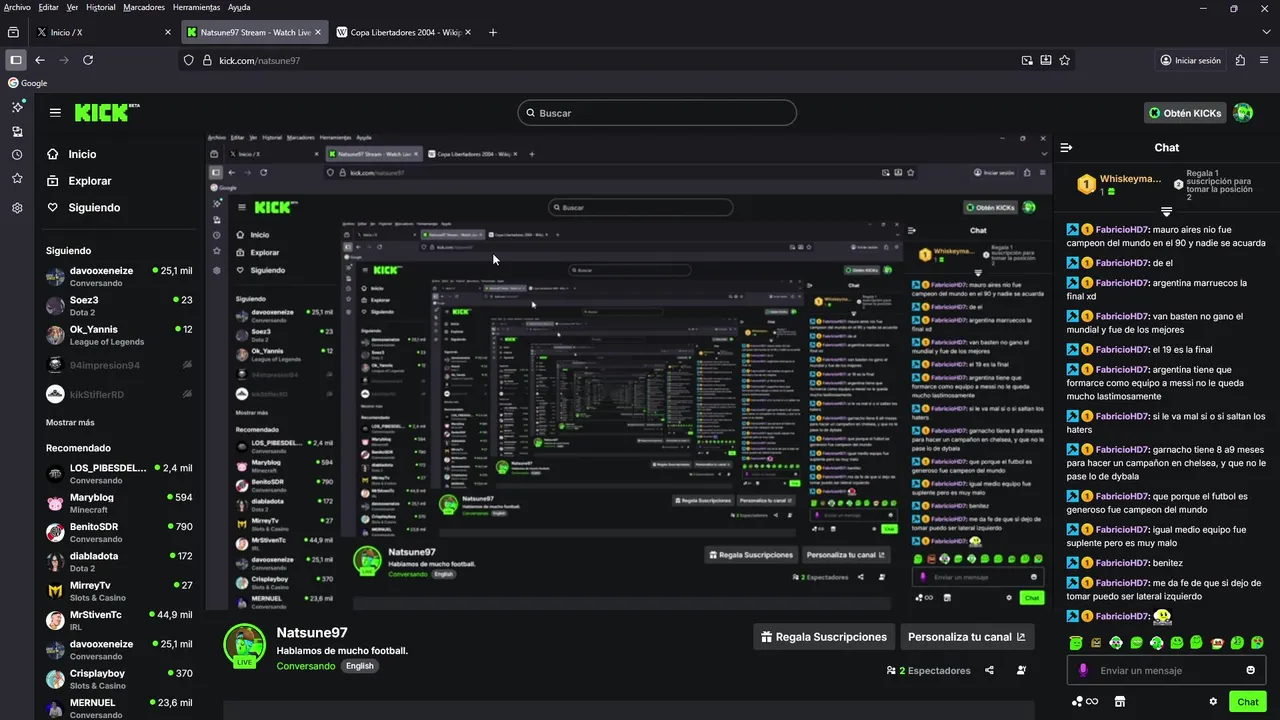Click the first green halo emote

point(1076,642)
